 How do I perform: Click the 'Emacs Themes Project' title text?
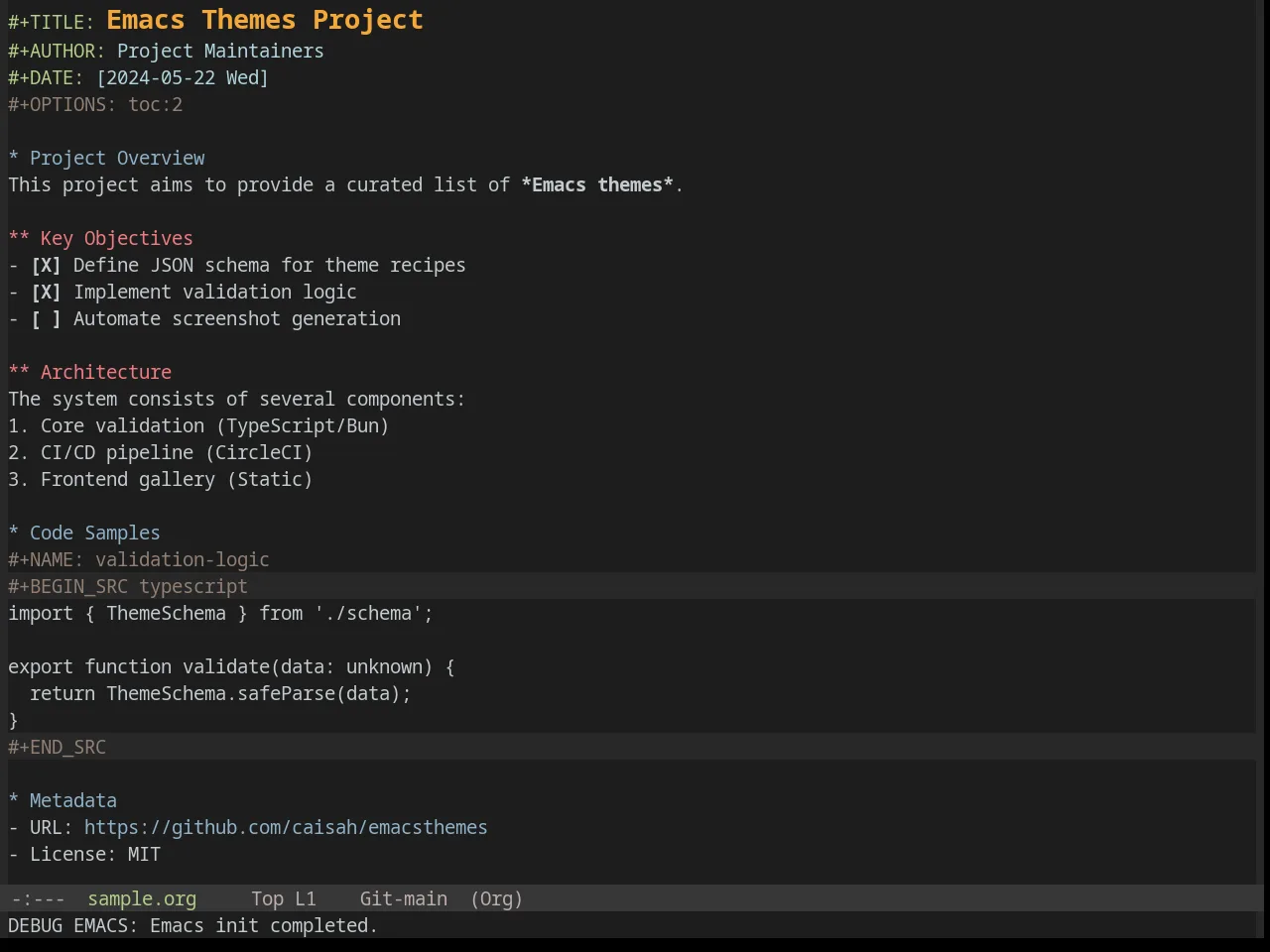[x=265, y=20]
